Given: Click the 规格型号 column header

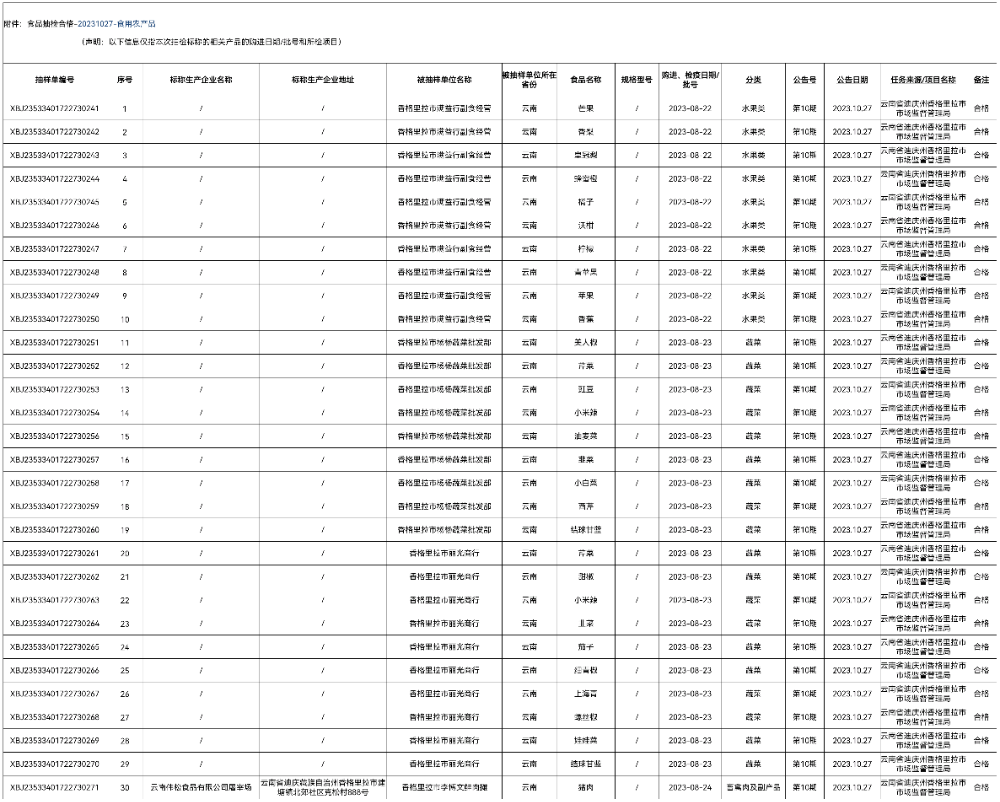Looking at the screenshot, I should coord(636,79).
